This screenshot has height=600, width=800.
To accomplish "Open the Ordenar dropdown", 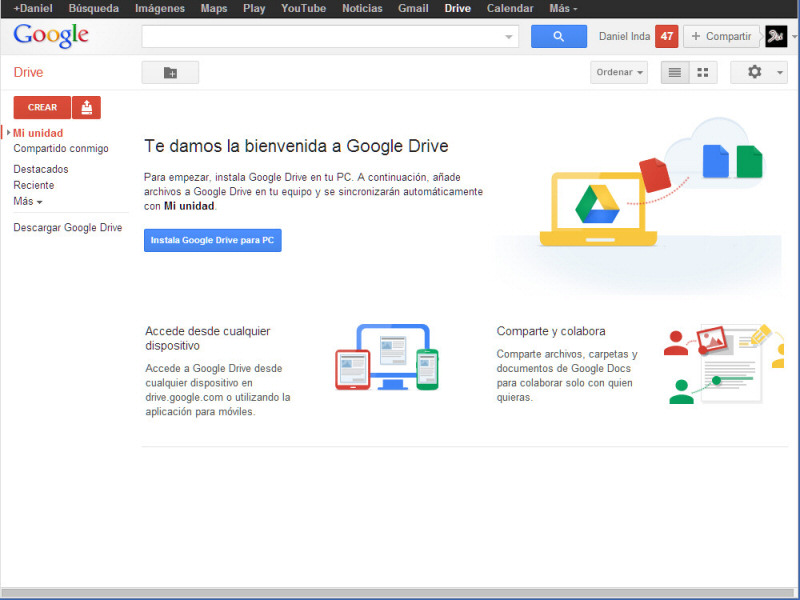I will click(x=619, y=72).
